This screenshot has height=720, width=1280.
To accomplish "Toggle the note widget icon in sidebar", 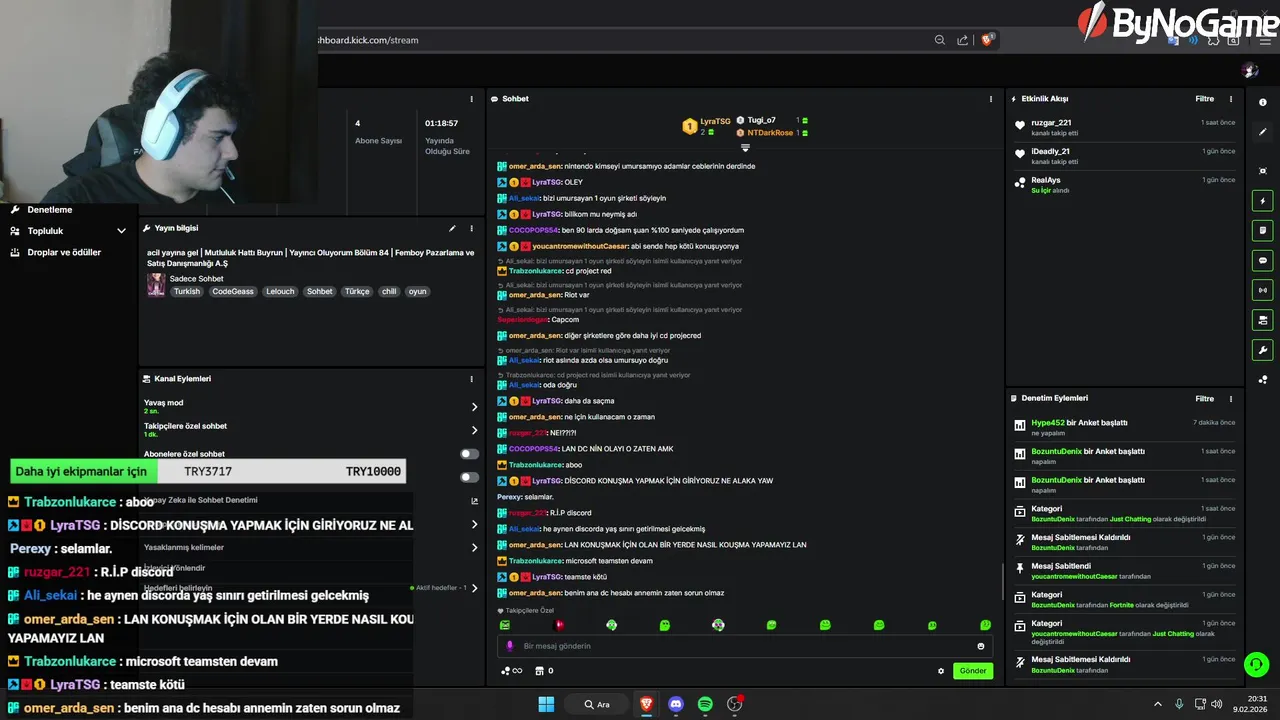I will click(x=1262, y=230).
